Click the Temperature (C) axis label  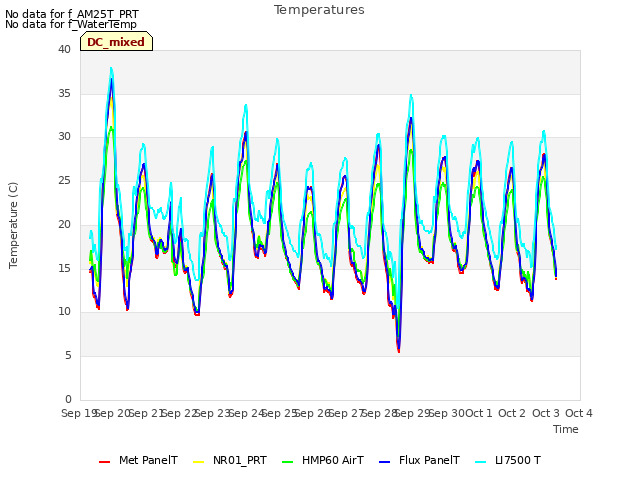(13, 225)
